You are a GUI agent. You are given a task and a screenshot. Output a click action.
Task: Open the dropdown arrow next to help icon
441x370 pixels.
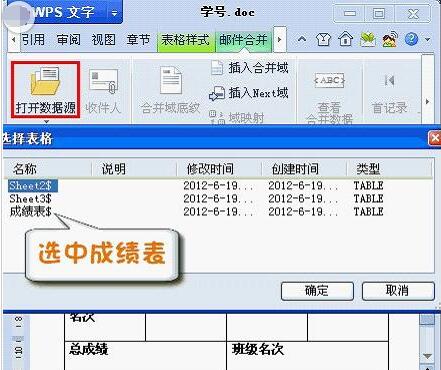pos(428,40)
